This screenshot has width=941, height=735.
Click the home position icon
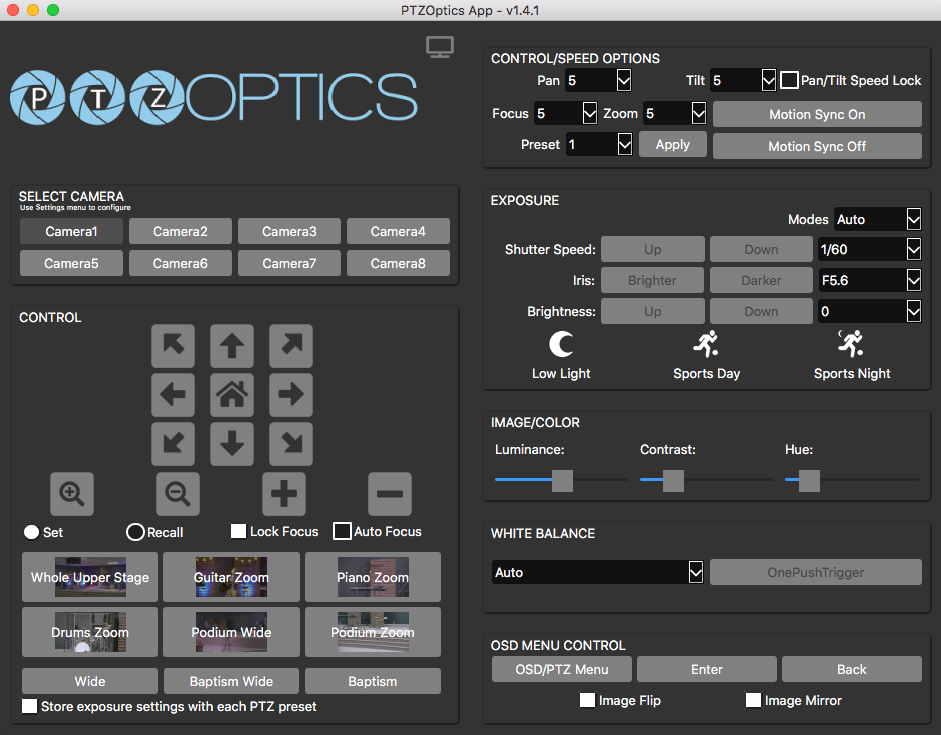pos(231,395)
